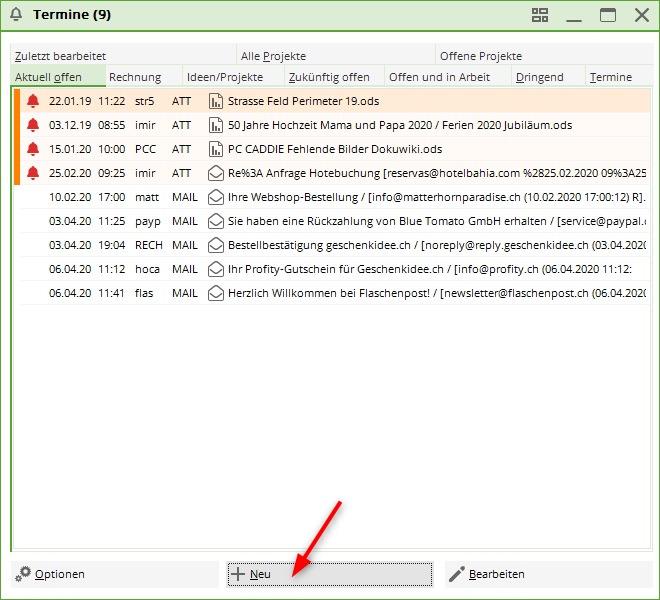The image size is (660, 600).
Task: Click spreadsheet icon for PC CADDIE Fehlende Bilder
Action: pos(215,149)
